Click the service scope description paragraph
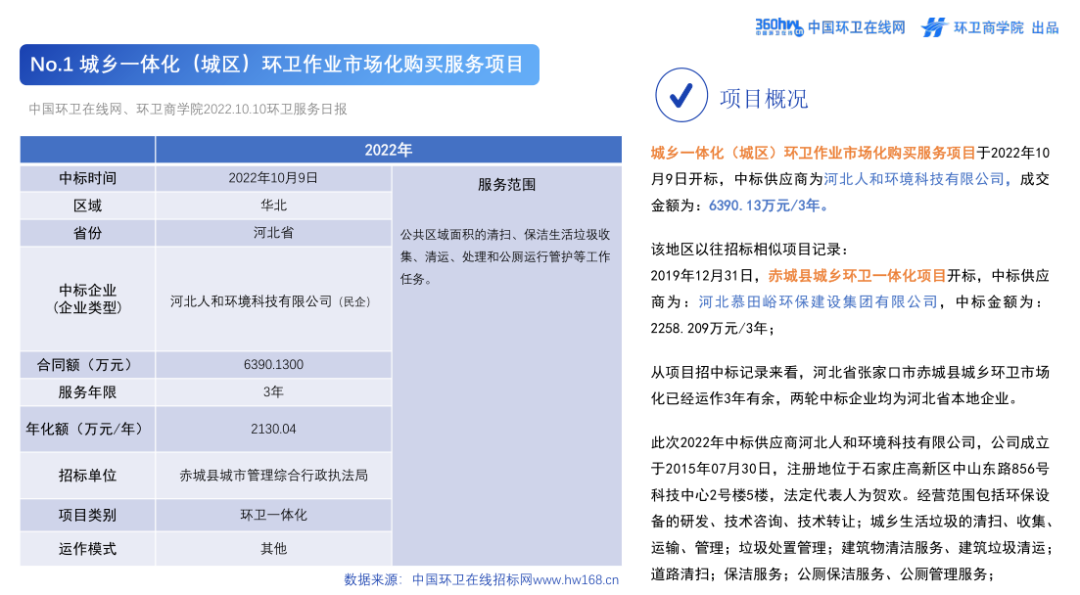The width and height of the screenshot is (1080, 595). coord(506,257)
